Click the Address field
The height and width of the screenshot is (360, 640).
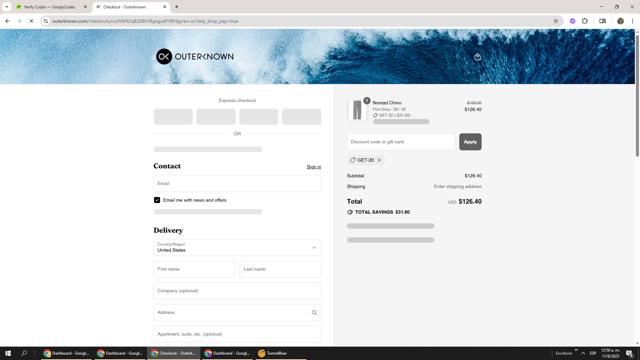click(237, 312)
